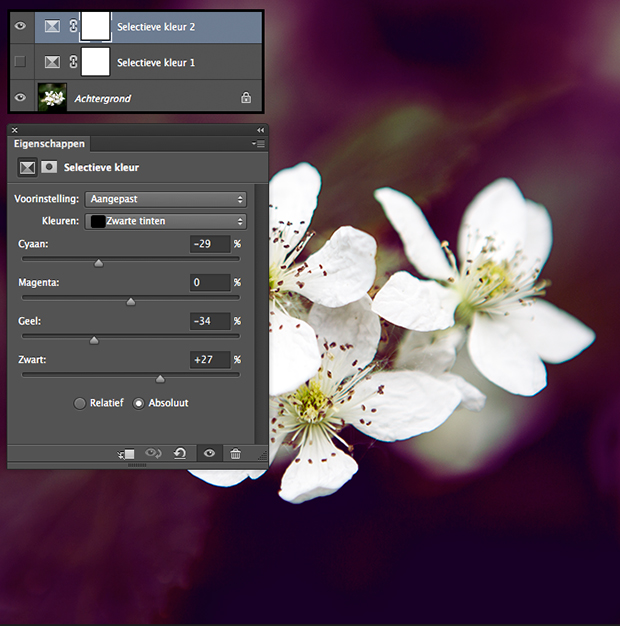Click adjustment icon of Selectieve kleur 1
The image size is (620, 626).
pyautogui.click(x=52, y=62)
